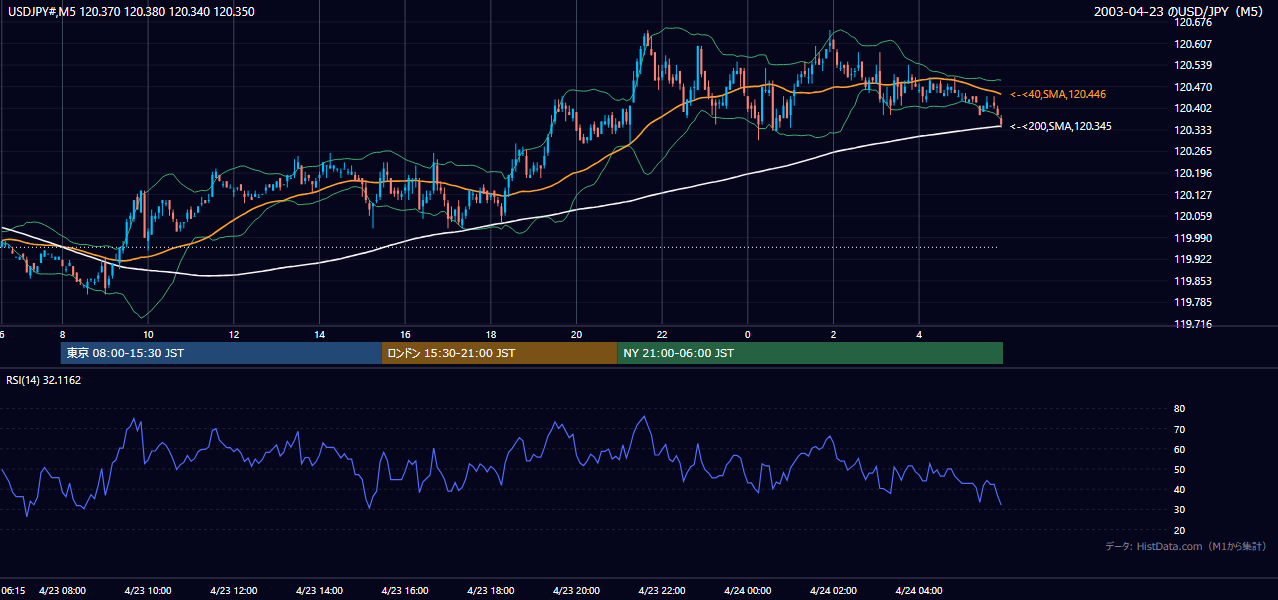Click the 4/23 08:00 timestamp on bottom axis
Viewport: 1278px width, 600px height.
click(63, 590)
